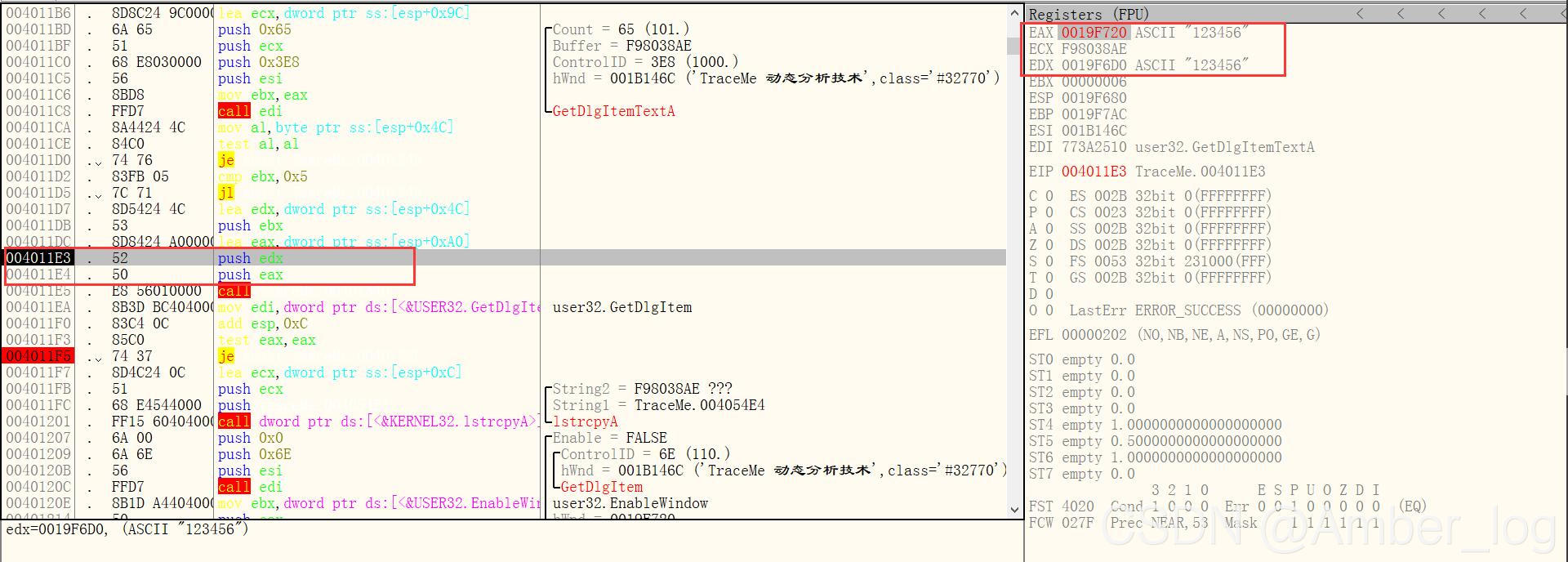
Task: Select the P flag value
Action: point(1049,212)
